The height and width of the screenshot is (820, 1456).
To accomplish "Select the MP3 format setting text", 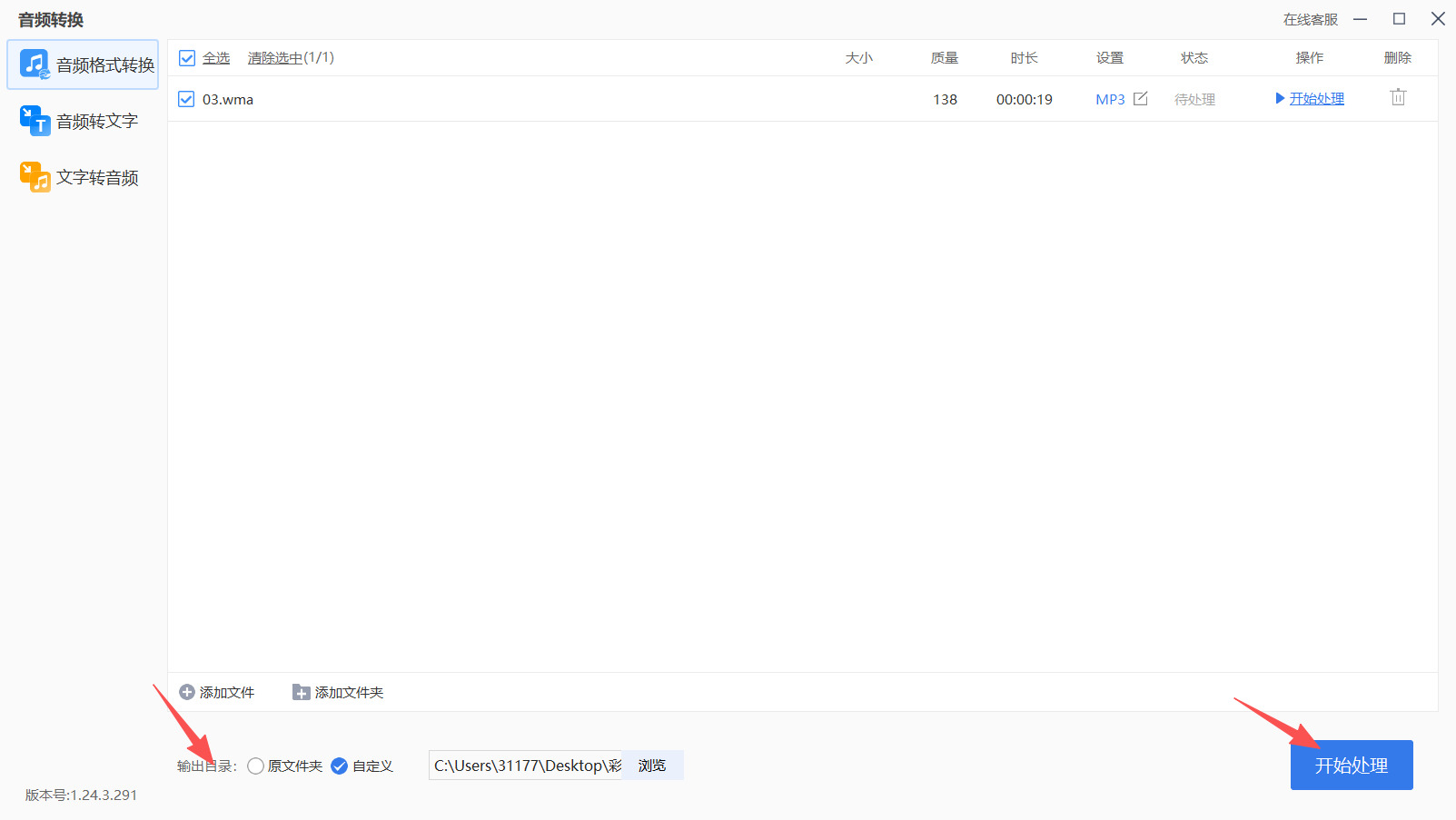I will 1110,99.
